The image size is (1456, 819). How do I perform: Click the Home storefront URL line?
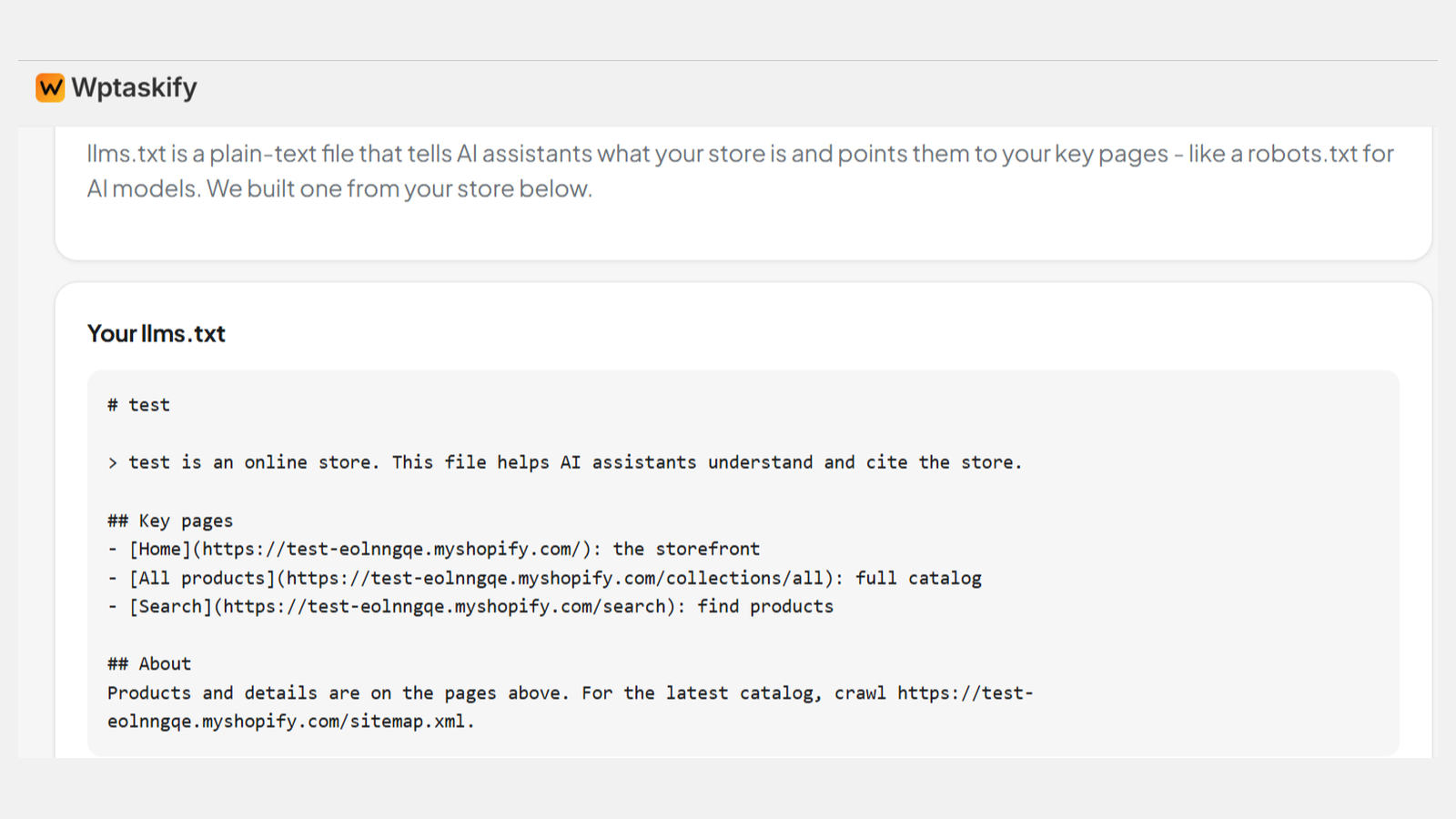tap(433, 549)
